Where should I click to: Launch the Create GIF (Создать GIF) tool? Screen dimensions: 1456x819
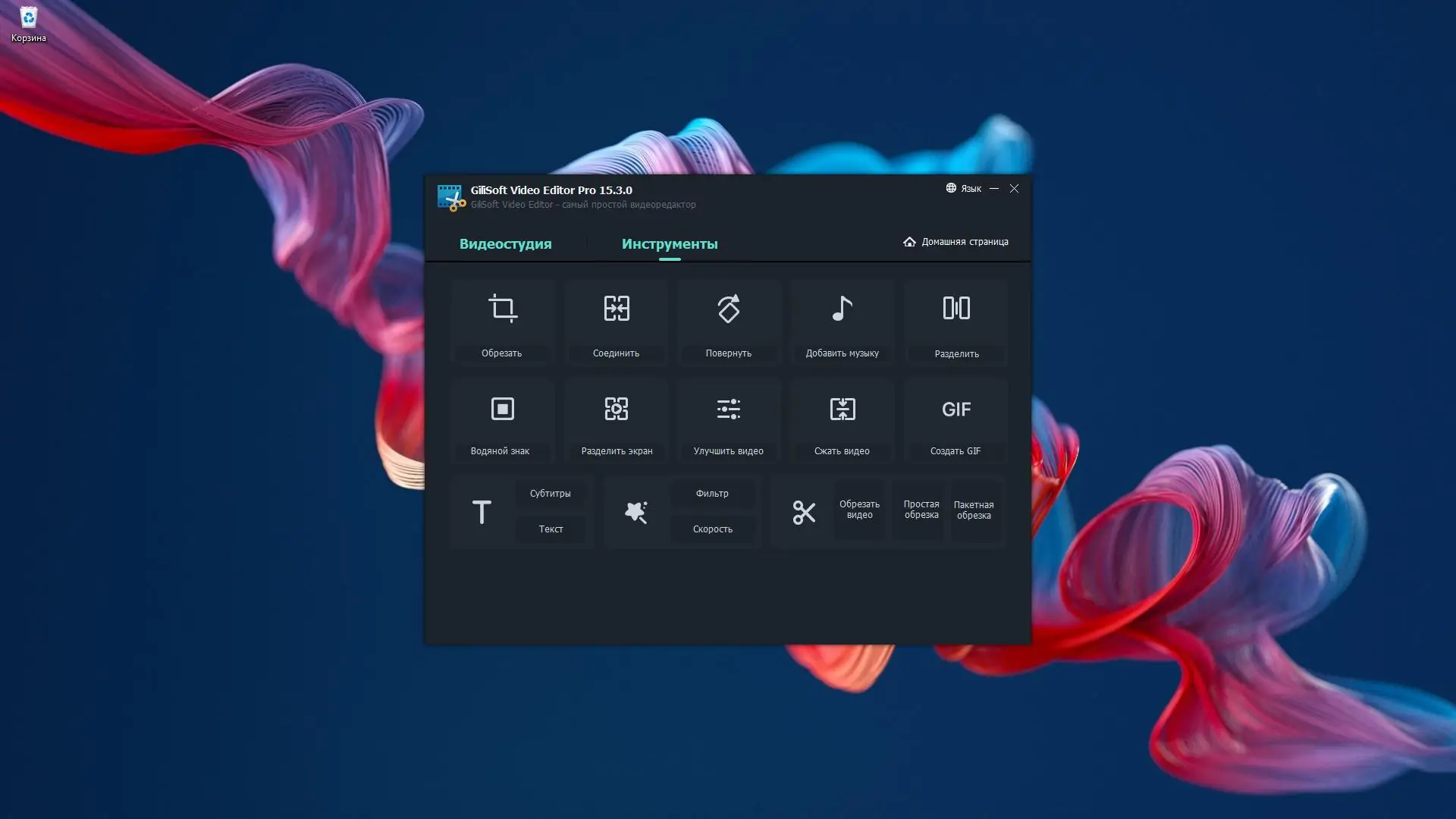(x=956, y=409)
